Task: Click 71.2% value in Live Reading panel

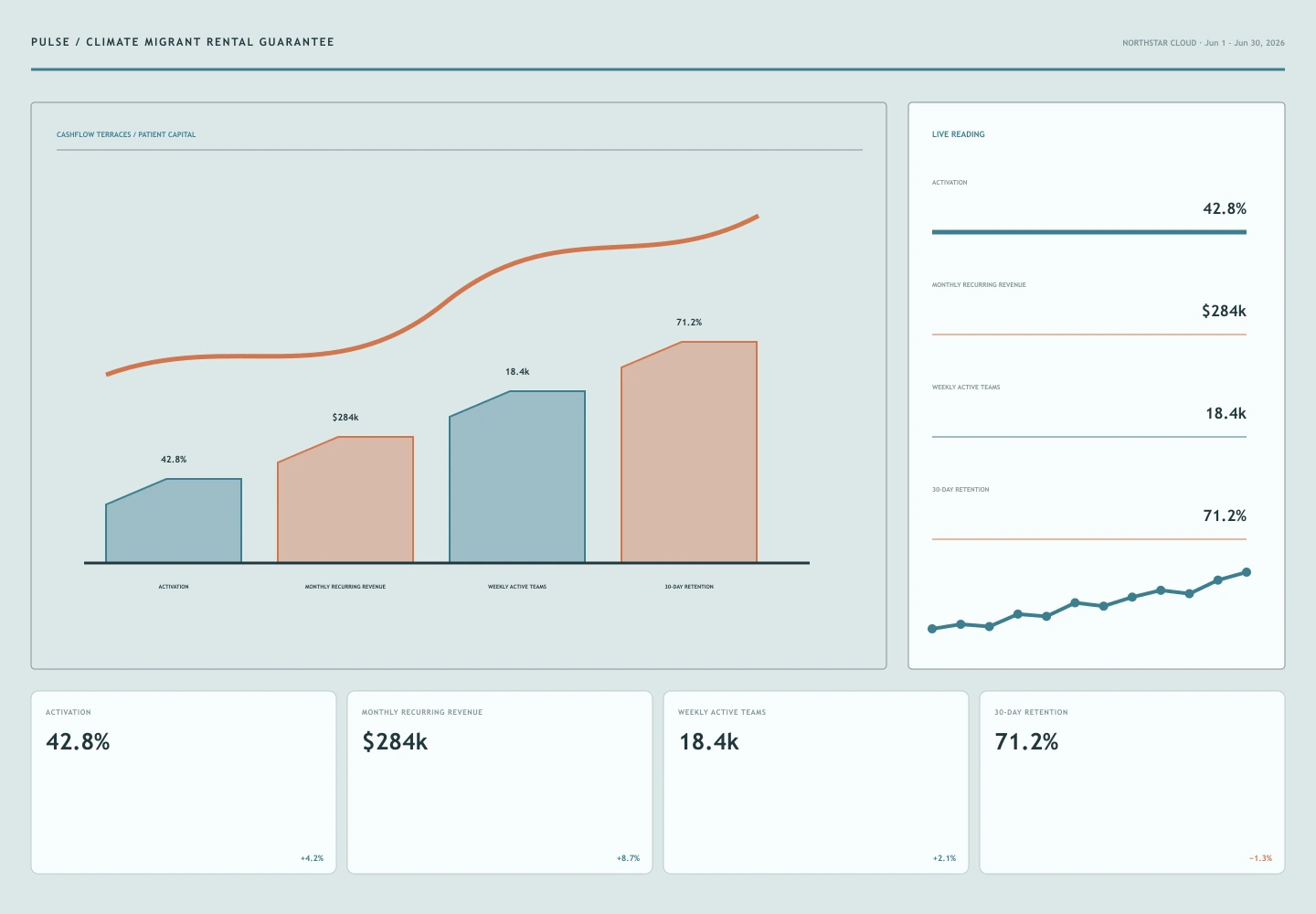Action: coord(1225,515)
